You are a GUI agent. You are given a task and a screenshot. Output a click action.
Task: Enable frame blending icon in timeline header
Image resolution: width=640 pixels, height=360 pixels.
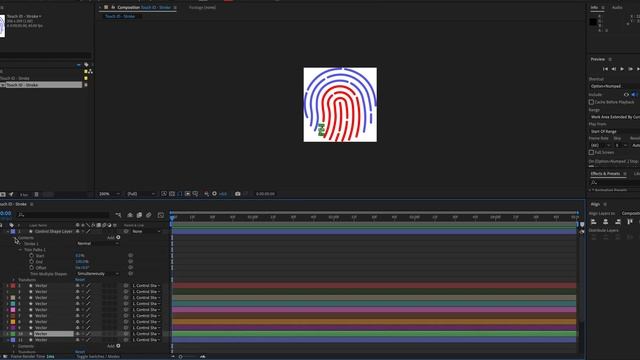[x=139, y=215]
